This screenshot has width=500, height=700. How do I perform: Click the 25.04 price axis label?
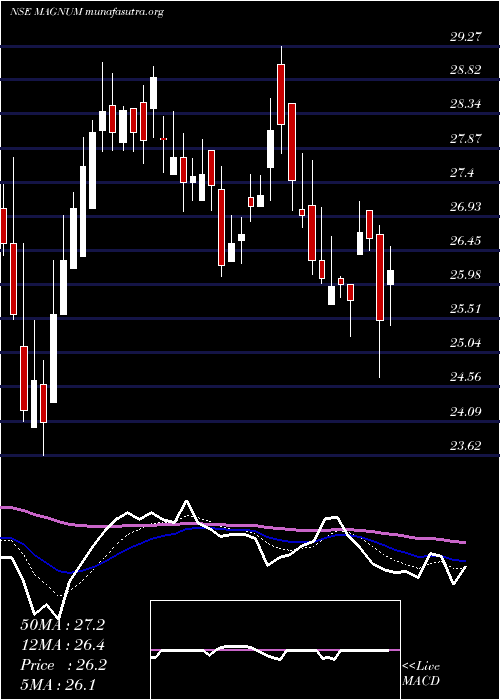[x=465, y=343]
